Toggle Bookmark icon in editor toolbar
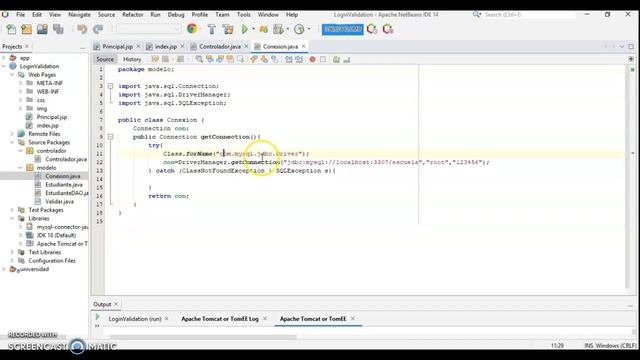640x360 pixels. click(275, 59)
